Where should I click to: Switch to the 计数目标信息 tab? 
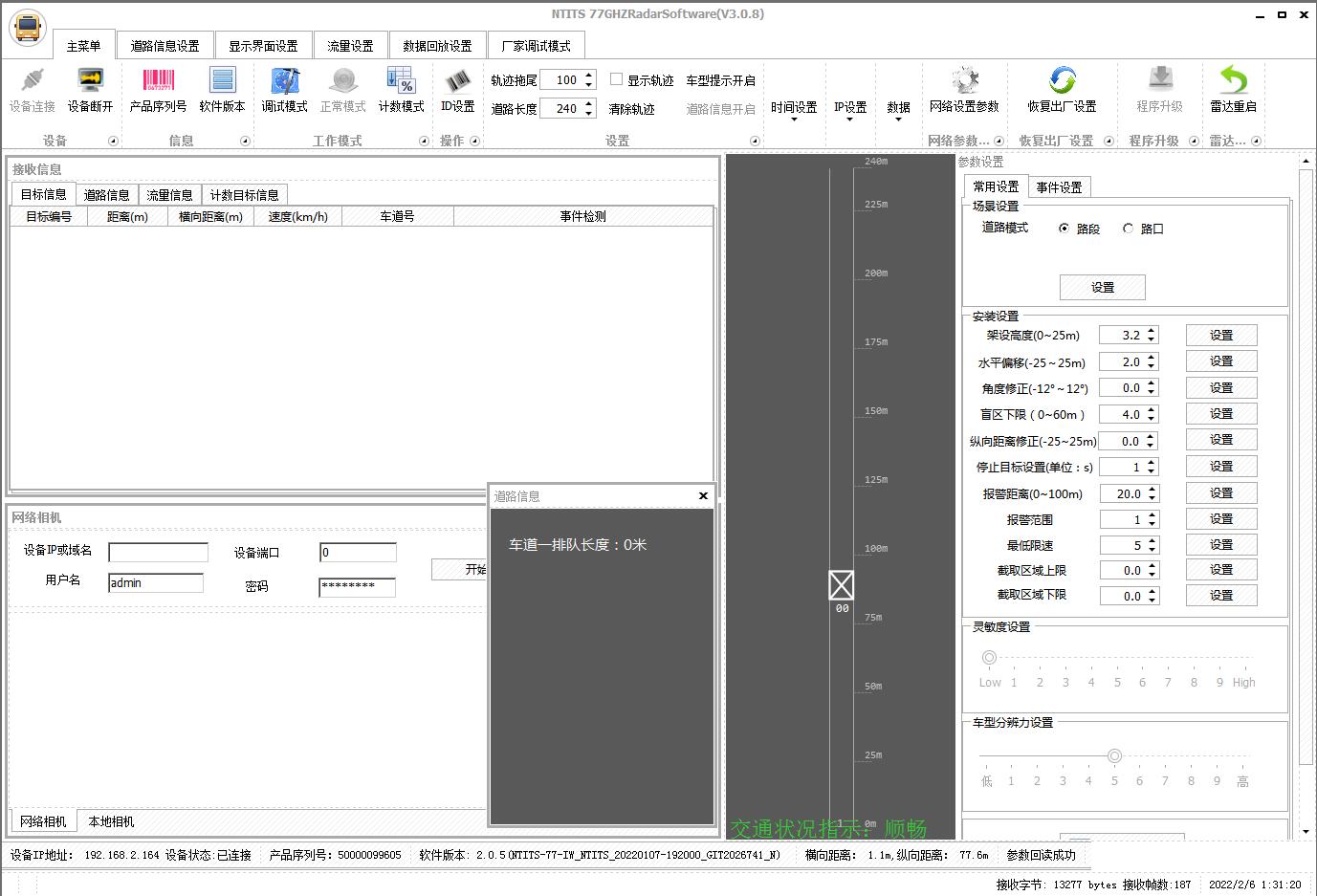245,195
